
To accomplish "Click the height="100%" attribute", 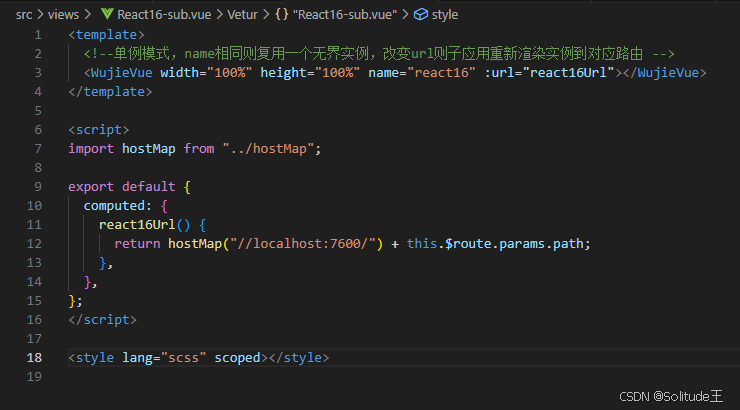I will tap(310, 73).
